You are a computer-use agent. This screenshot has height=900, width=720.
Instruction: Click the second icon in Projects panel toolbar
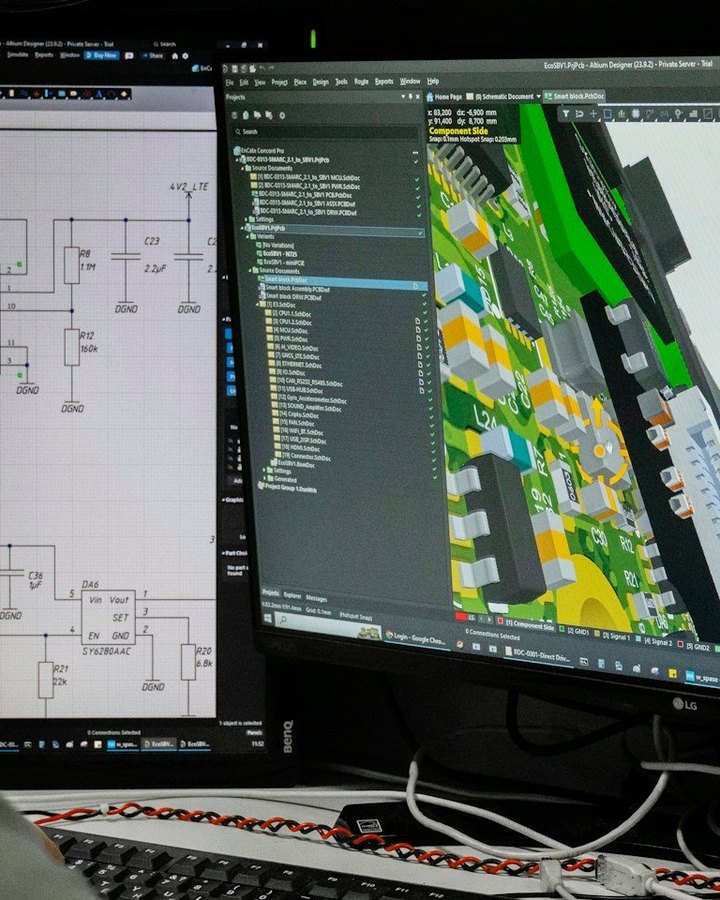(246, 115)
